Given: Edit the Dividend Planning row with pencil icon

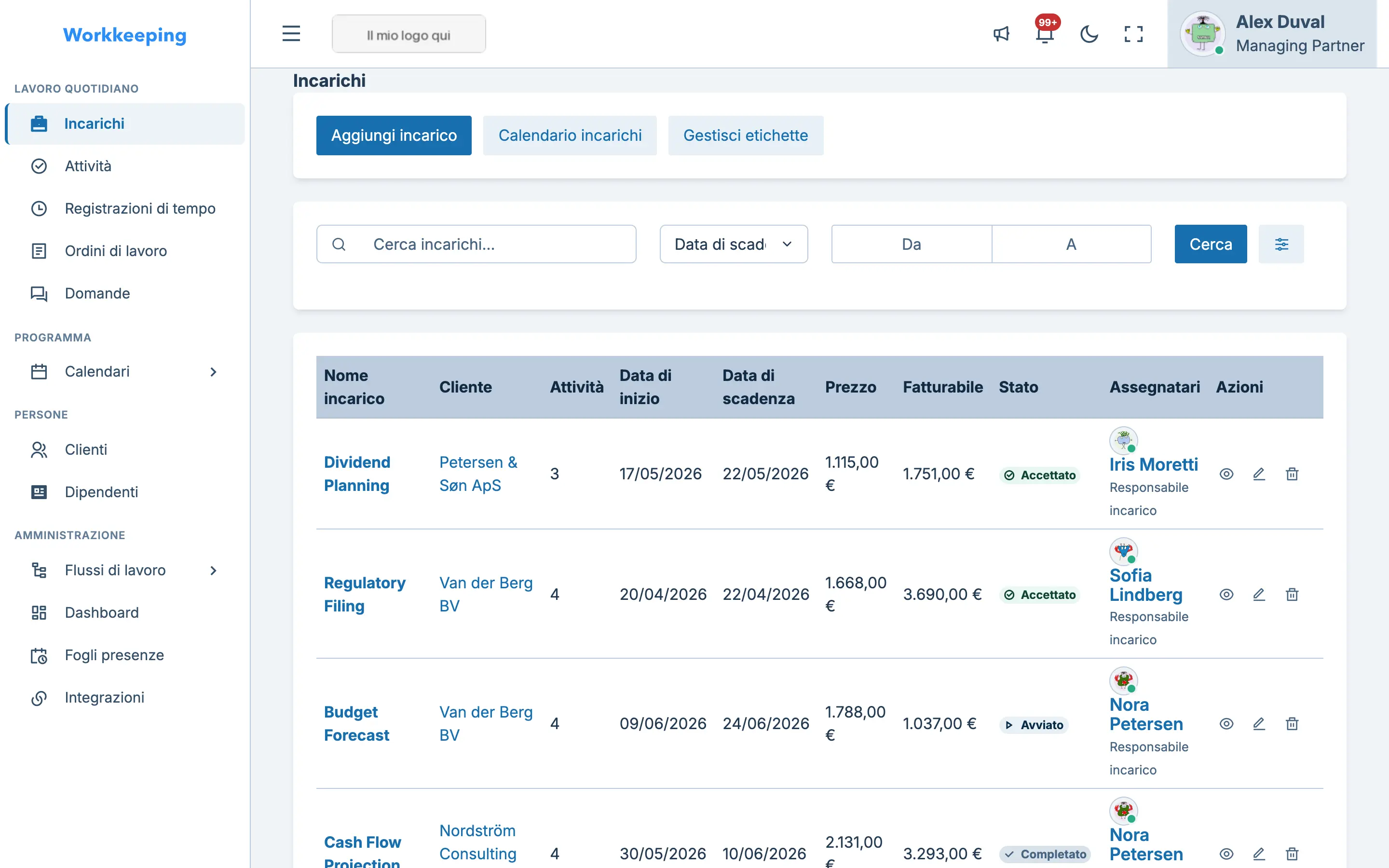Looking at the screenshot, I should [x=1259, y=474].
